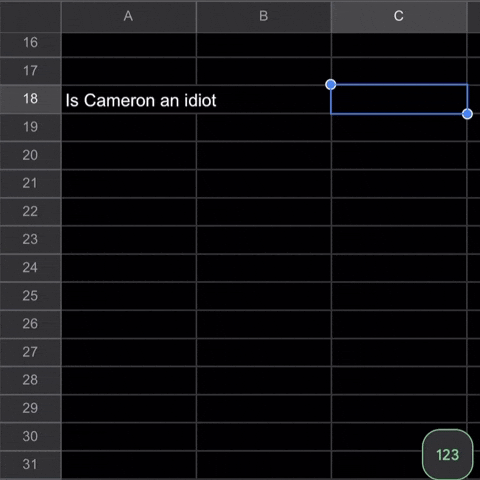
Task: Select row 22 header
Action: point(30,211)
